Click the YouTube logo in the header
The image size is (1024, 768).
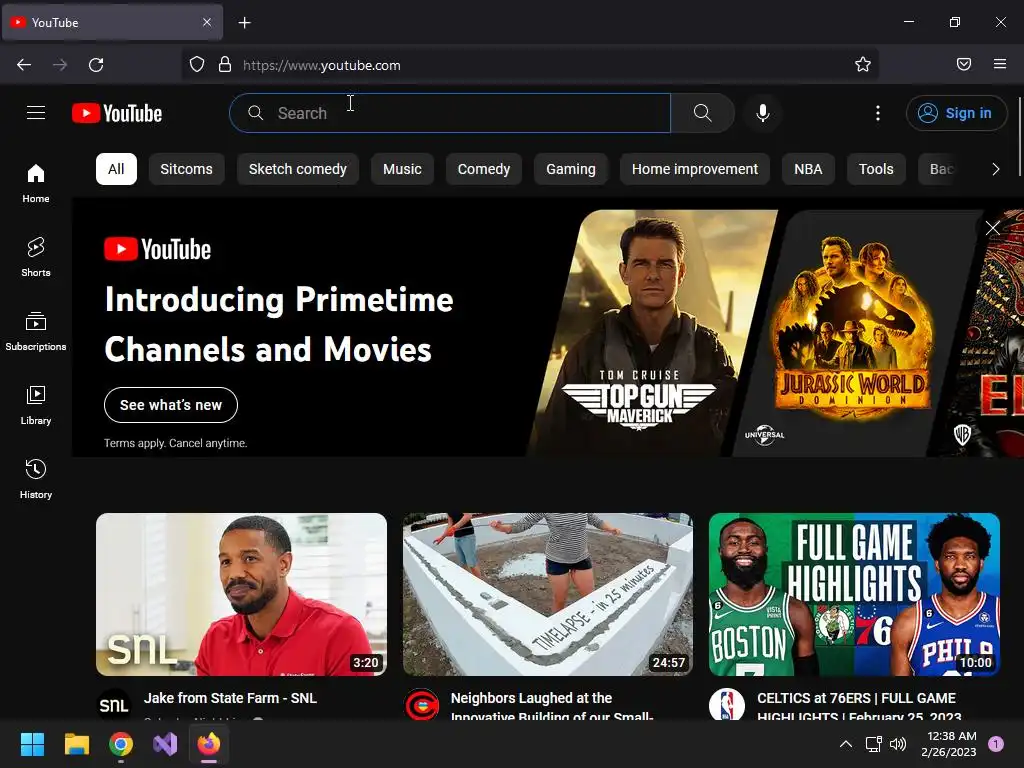point(117,113)
